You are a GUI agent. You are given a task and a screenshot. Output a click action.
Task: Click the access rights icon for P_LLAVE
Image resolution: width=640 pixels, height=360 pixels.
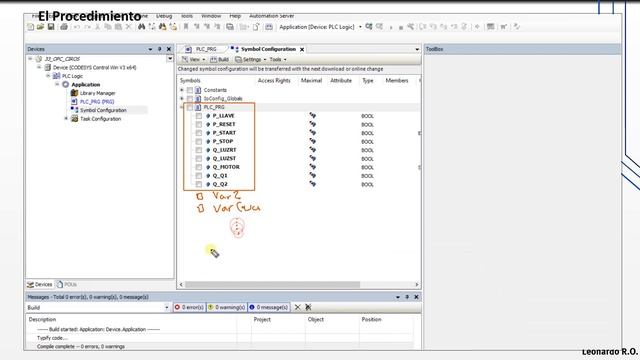click(x=312, y=116)
